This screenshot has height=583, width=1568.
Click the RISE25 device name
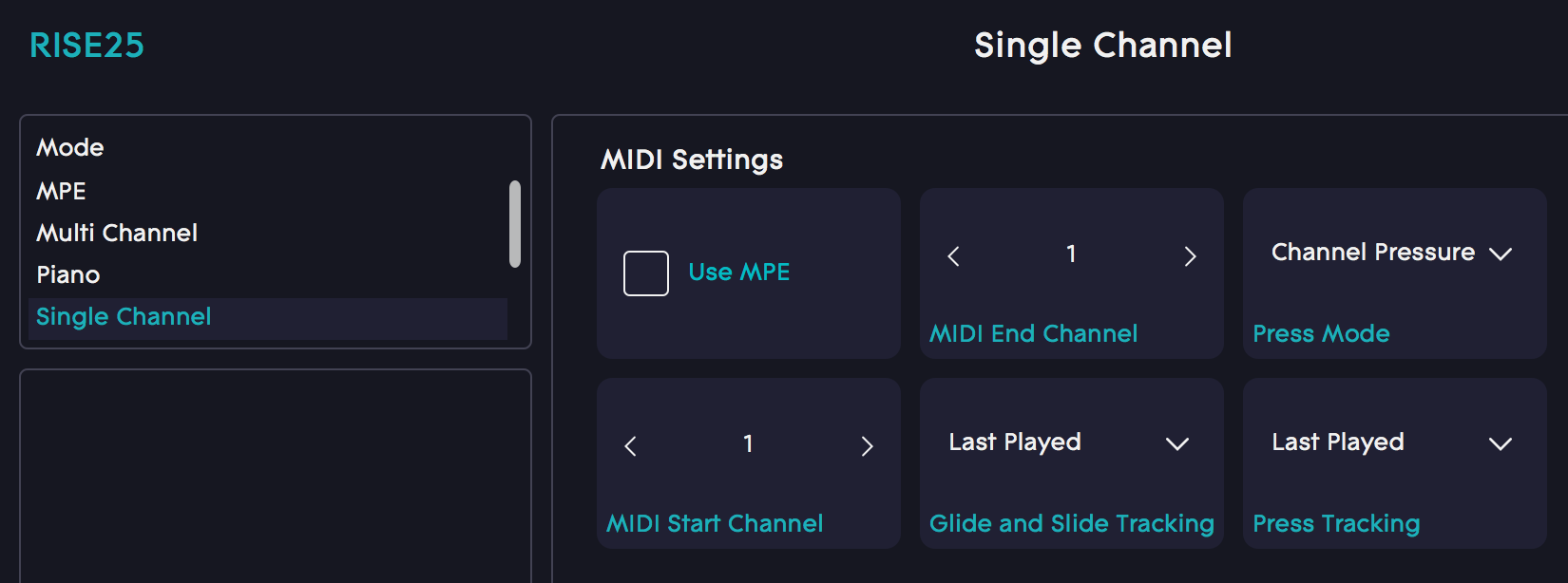pyautogui.click(x=86, y=45)
